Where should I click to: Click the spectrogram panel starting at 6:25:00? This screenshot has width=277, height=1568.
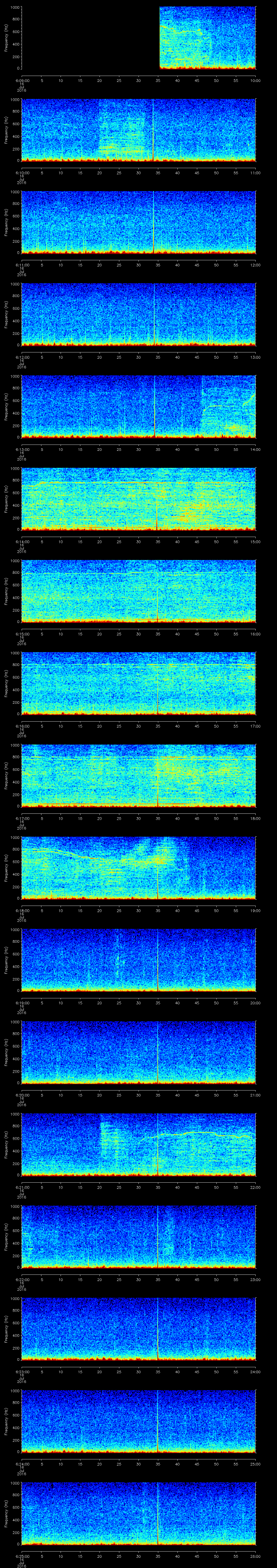click(x=139, y=1514)
